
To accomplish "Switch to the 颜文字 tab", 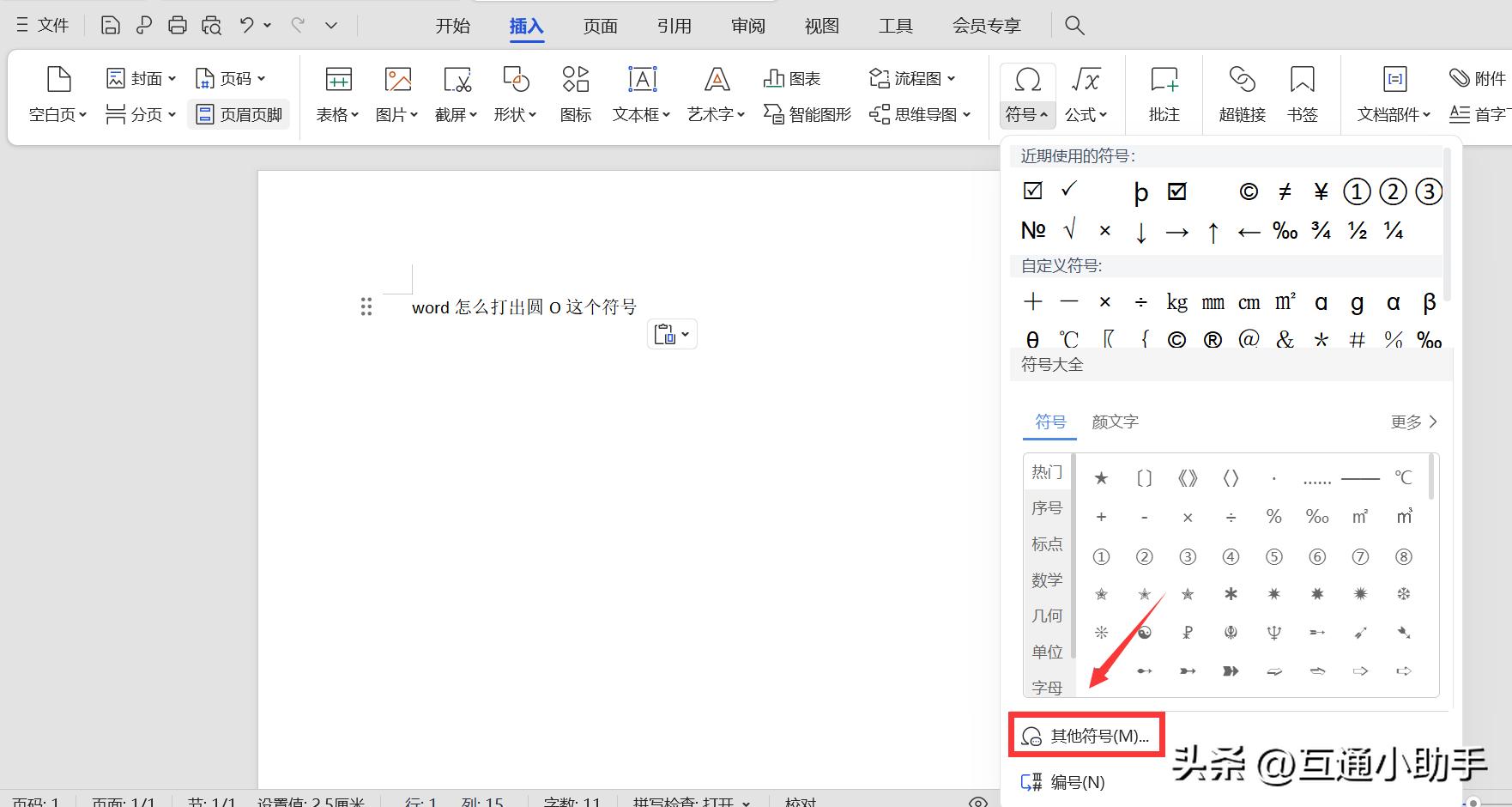I will tap(1115, 422).
